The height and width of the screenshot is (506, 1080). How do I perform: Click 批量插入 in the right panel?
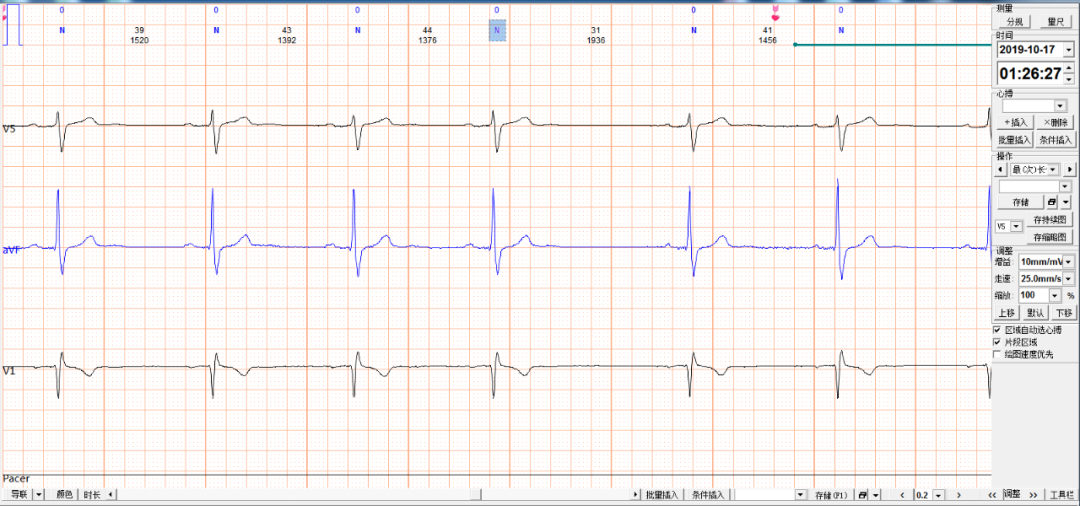click(x=1015, y=140)
